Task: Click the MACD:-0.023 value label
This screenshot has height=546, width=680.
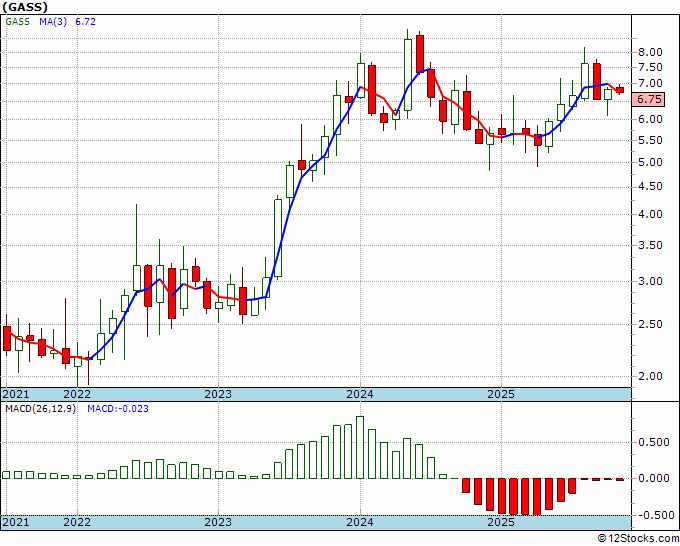Action: (118, 409)
